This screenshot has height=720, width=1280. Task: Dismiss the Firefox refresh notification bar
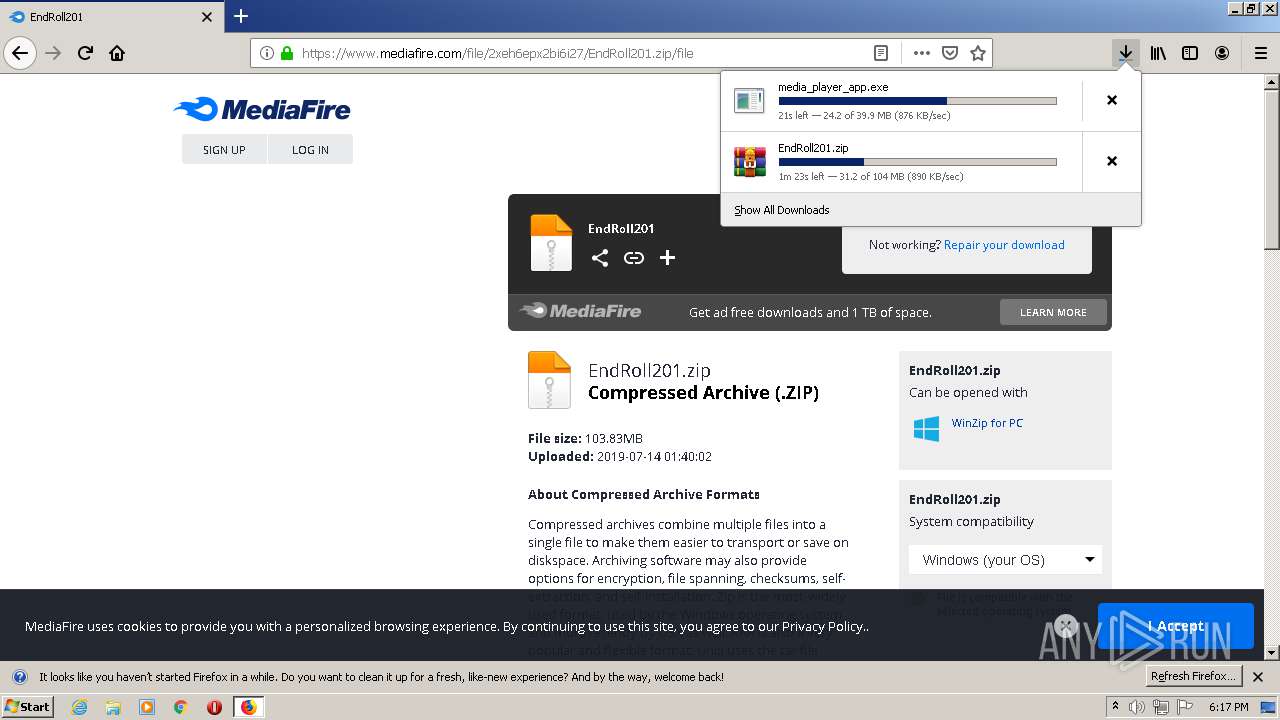coord(1259,677)
